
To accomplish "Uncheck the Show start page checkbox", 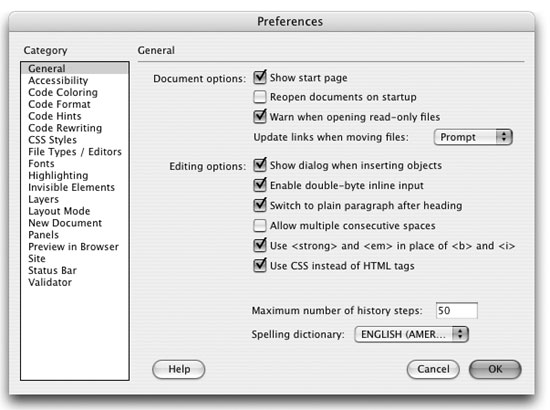I will tap(260, 77).
